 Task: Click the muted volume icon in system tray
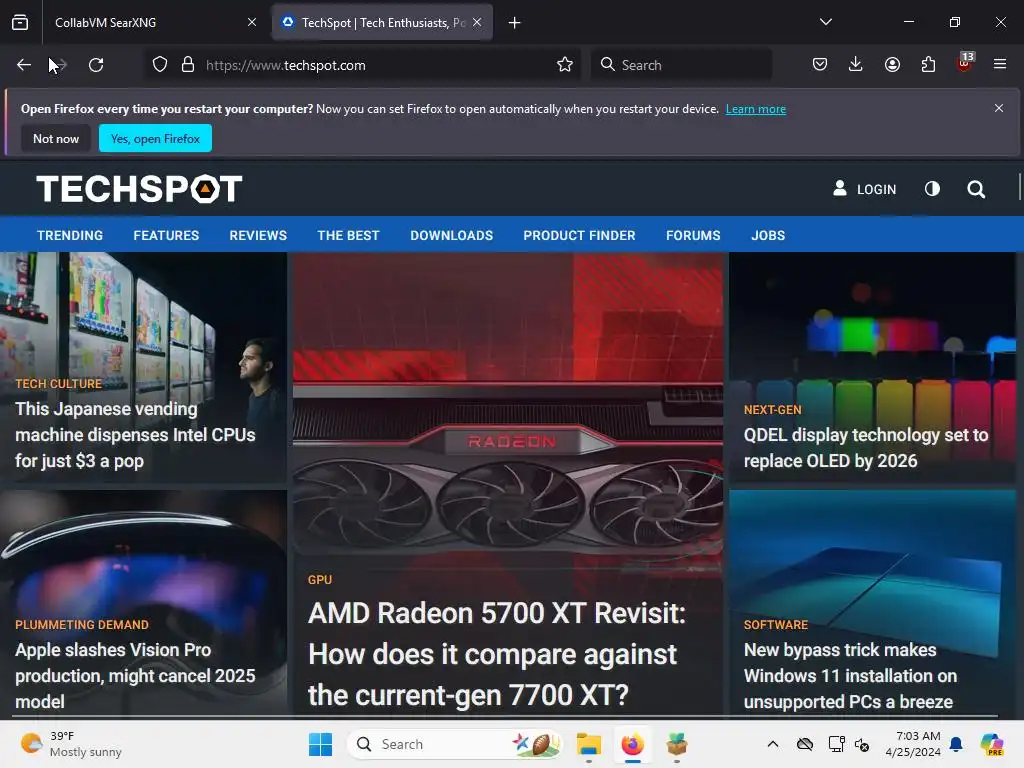coord(862,744)
